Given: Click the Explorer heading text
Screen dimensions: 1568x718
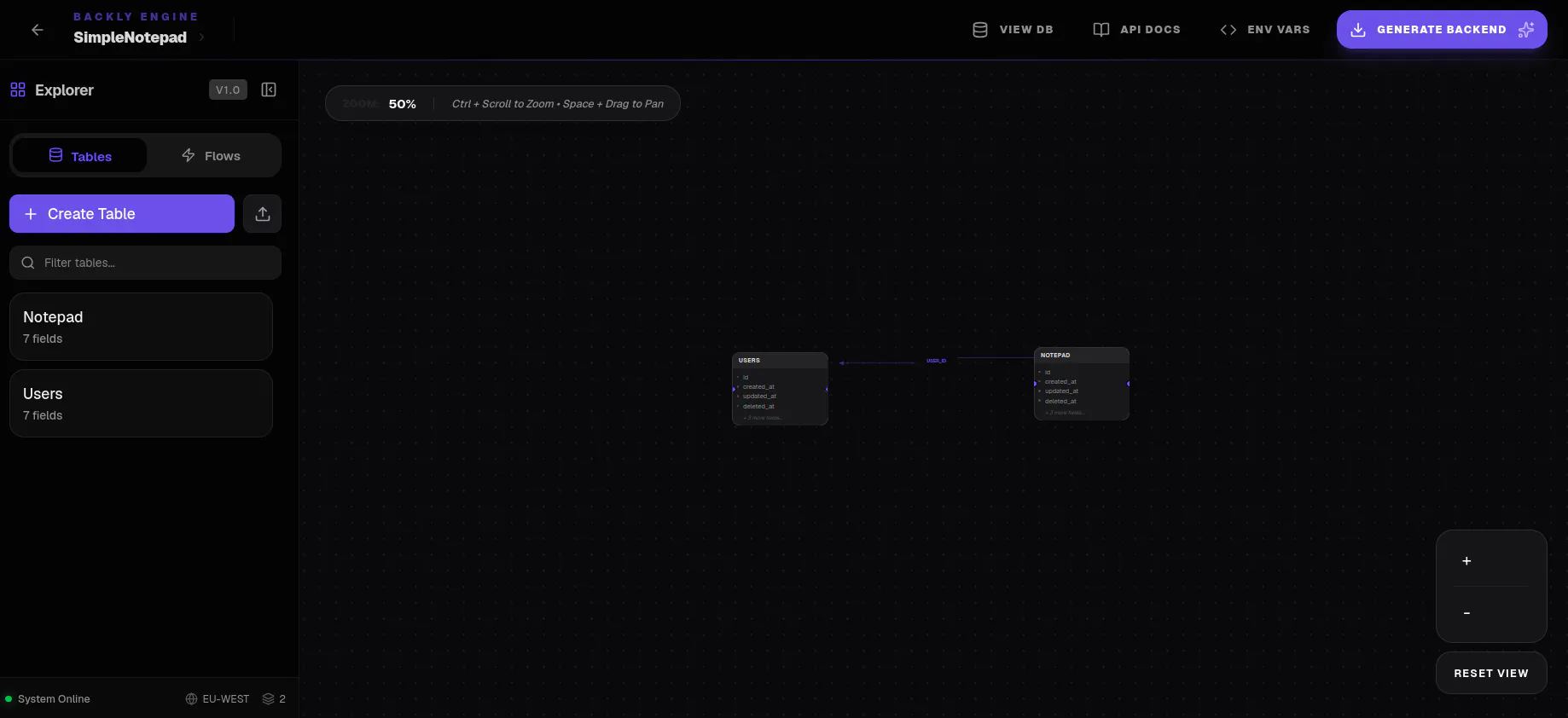Looking at the screenshot, I should pos(64,90).
